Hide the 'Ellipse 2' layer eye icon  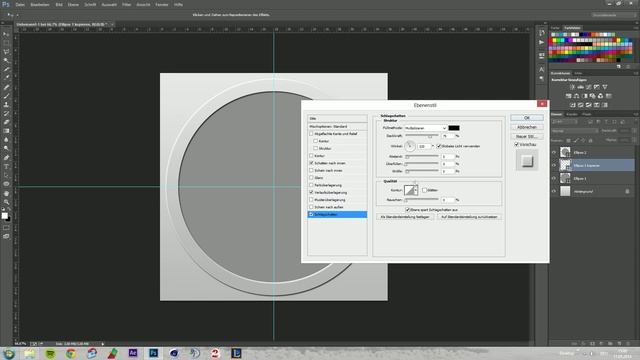tap(554, 152)
